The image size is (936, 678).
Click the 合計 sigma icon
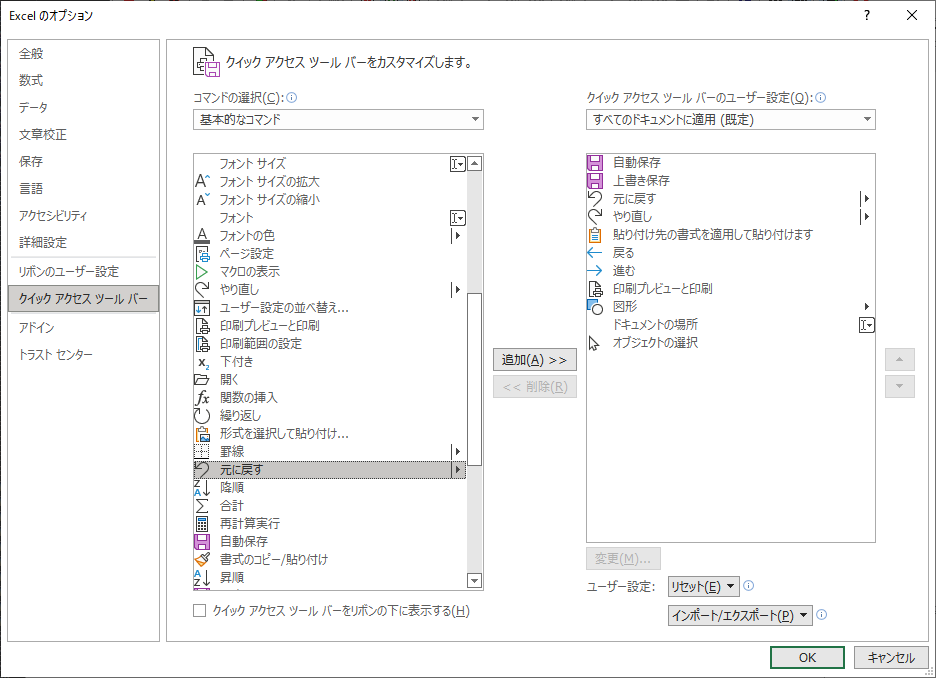(x=202, y=506)
